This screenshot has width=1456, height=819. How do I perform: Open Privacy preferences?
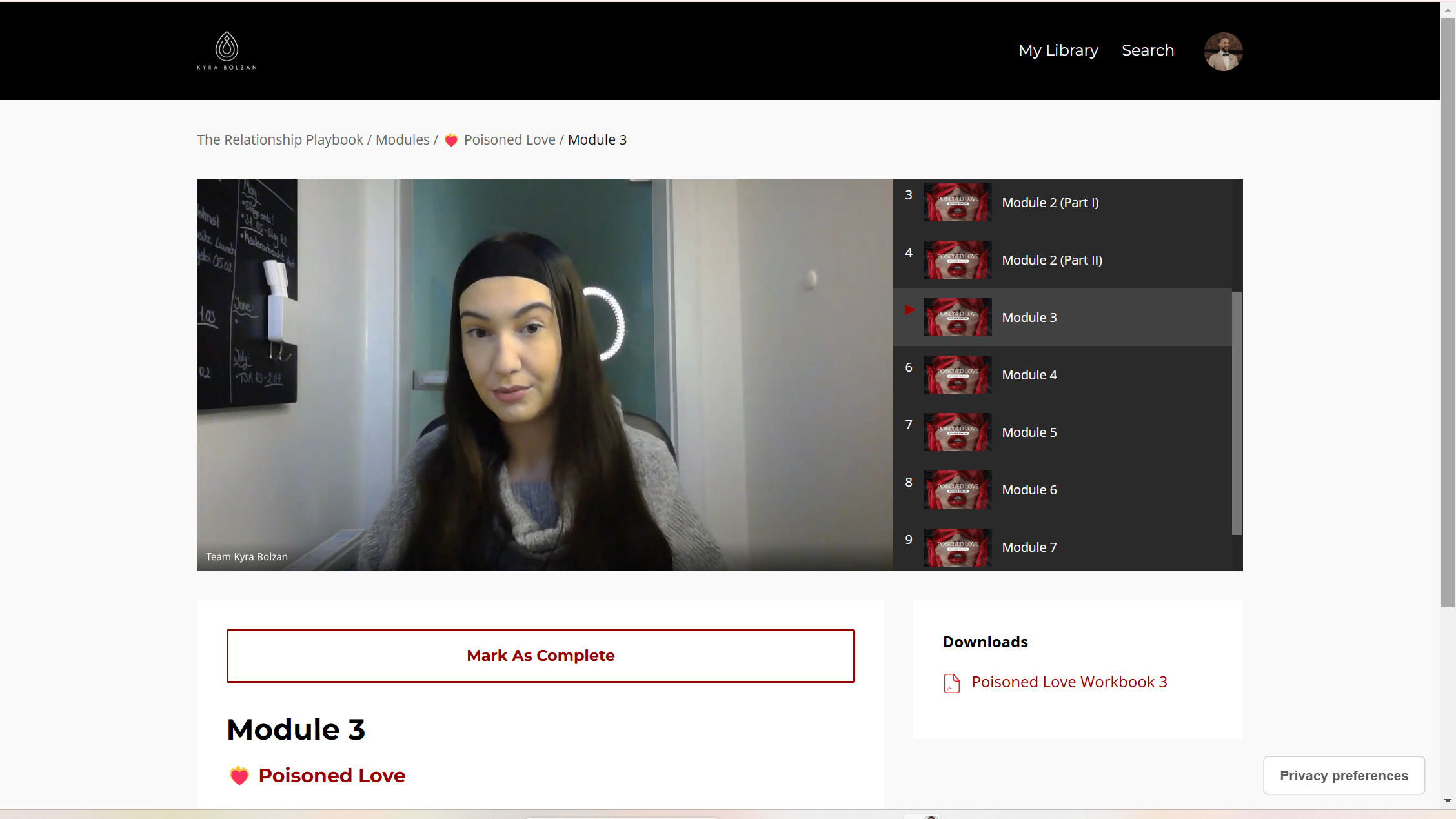1344,775
